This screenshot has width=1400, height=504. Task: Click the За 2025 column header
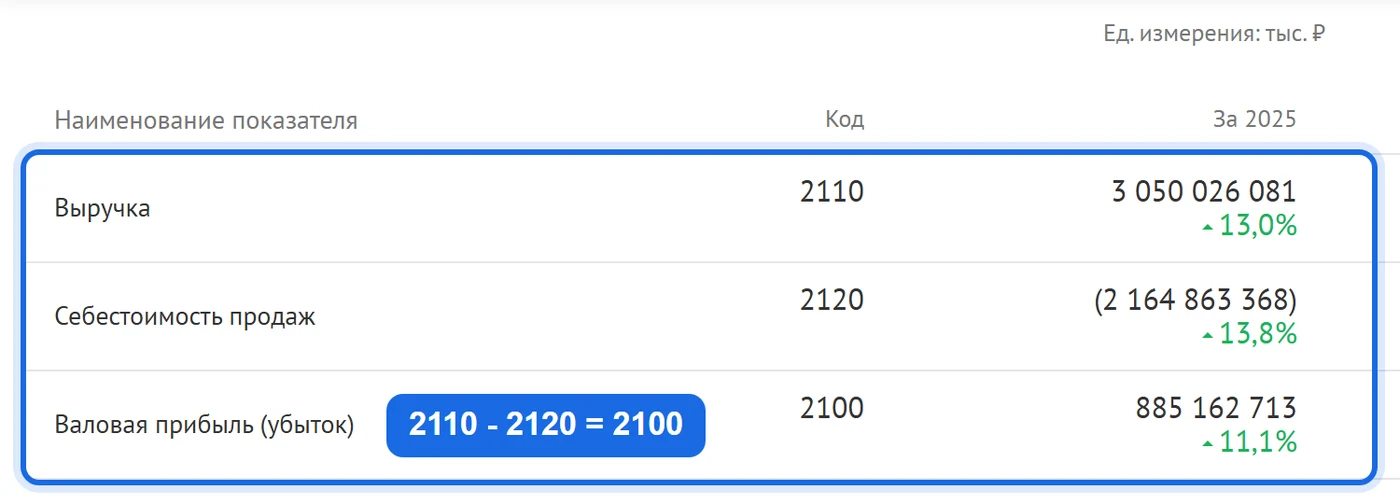[1255, 120]
